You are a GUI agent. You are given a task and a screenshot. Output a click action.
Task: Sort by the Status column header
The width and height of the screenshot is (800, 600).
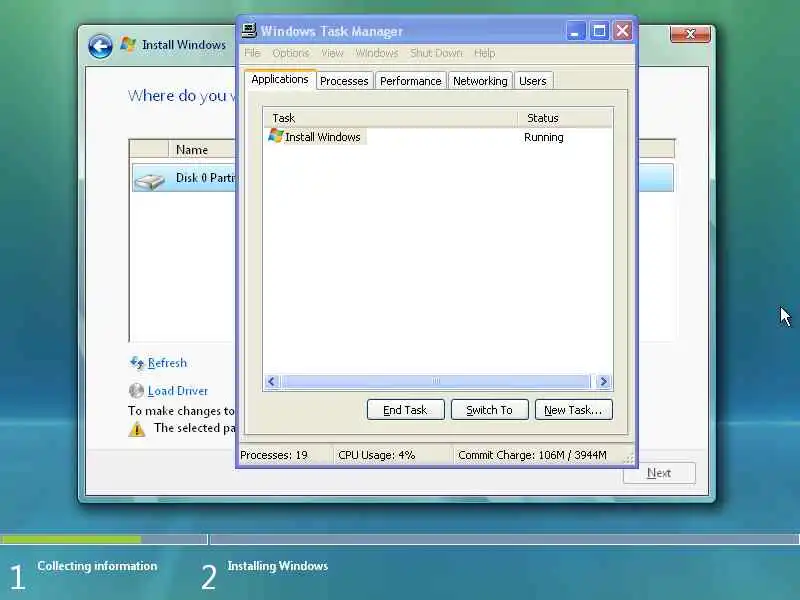click(565, 118)
